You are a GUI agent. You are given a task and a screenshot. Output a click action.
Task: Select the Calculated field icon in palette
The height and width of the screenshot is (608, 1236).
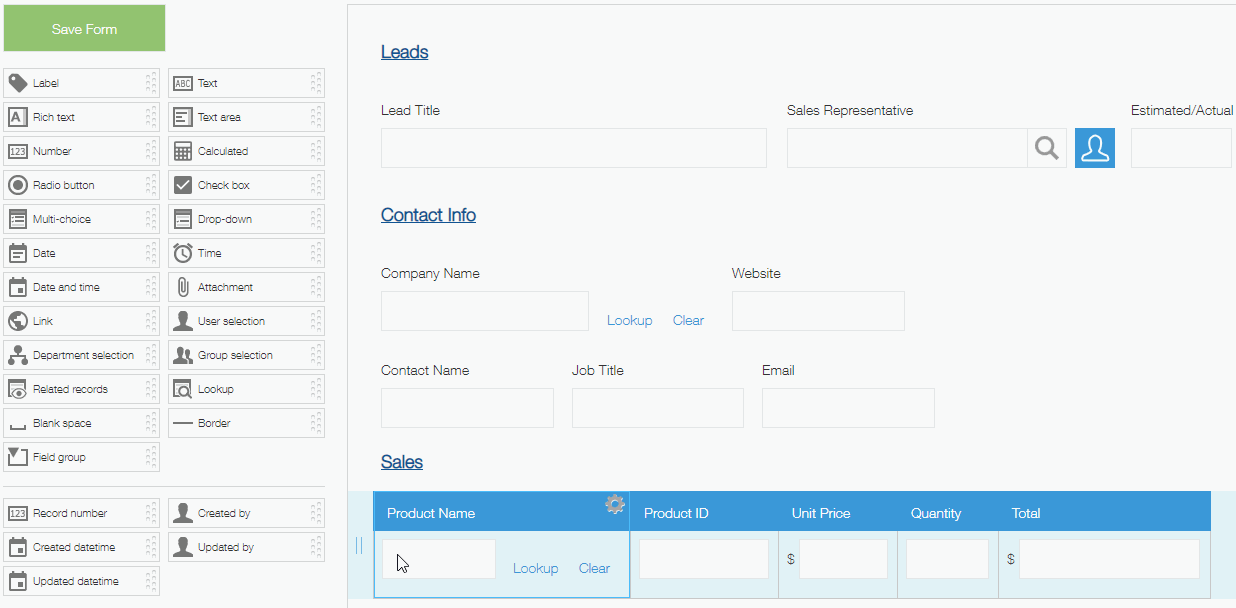tap(183, 151)
